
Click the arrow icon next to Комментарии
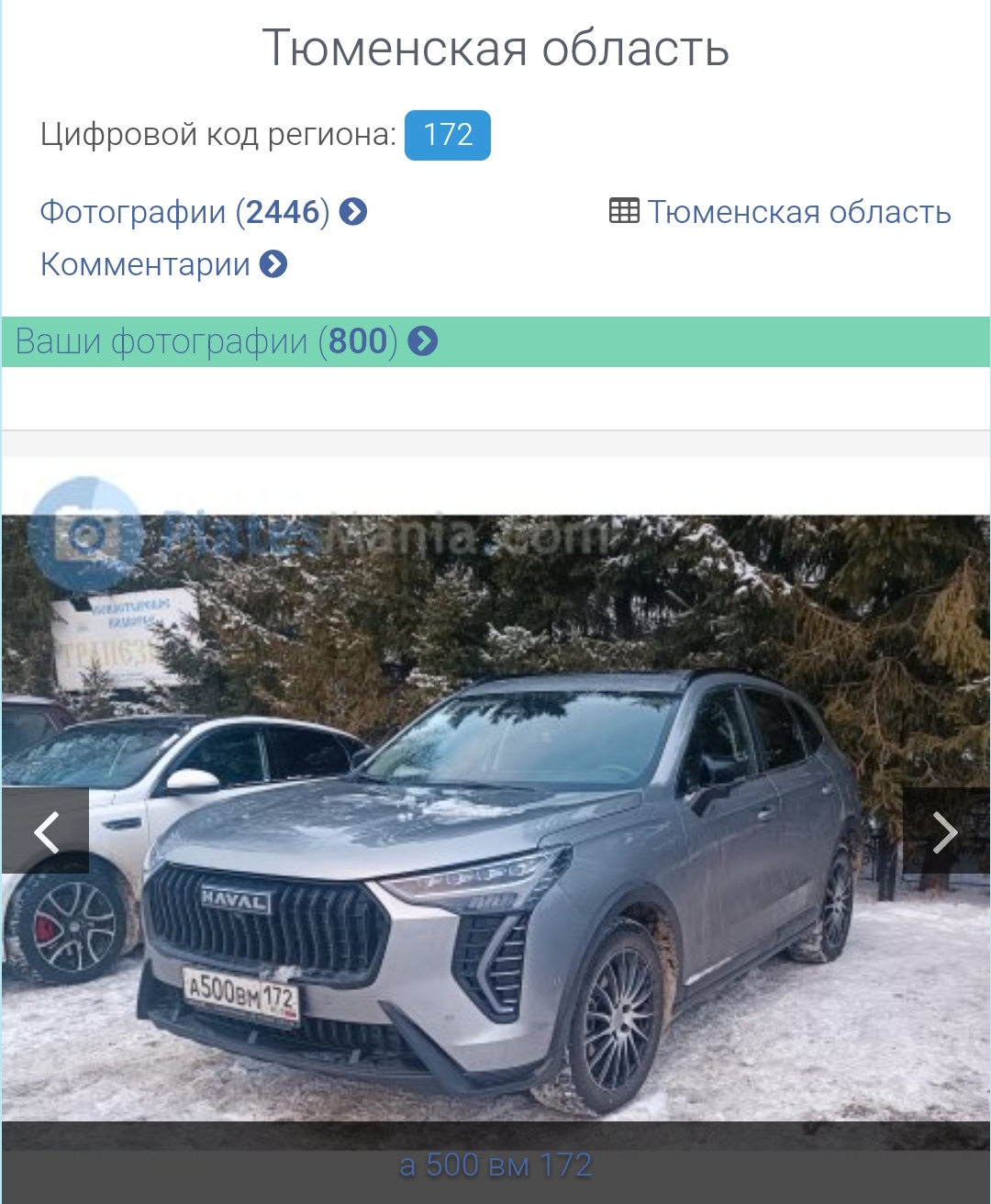click(273, 264)
